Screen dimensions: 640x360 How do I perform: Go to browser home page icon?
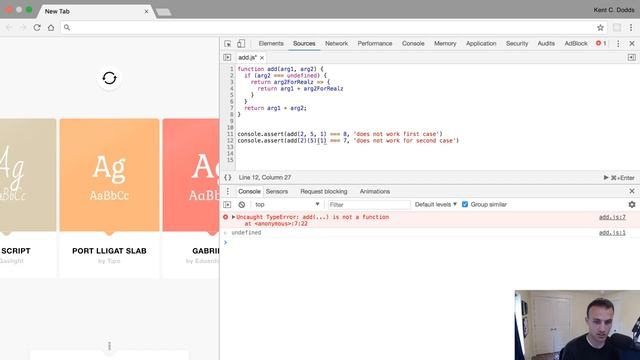coord(51,27)
